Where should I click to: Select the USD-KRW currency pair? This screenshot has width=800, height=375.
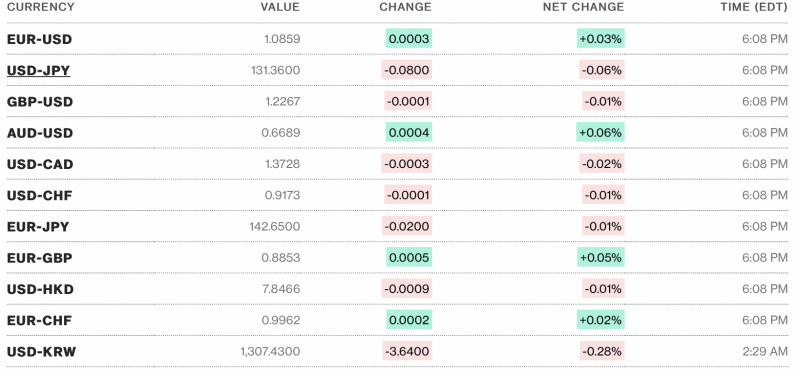point(41,352)
